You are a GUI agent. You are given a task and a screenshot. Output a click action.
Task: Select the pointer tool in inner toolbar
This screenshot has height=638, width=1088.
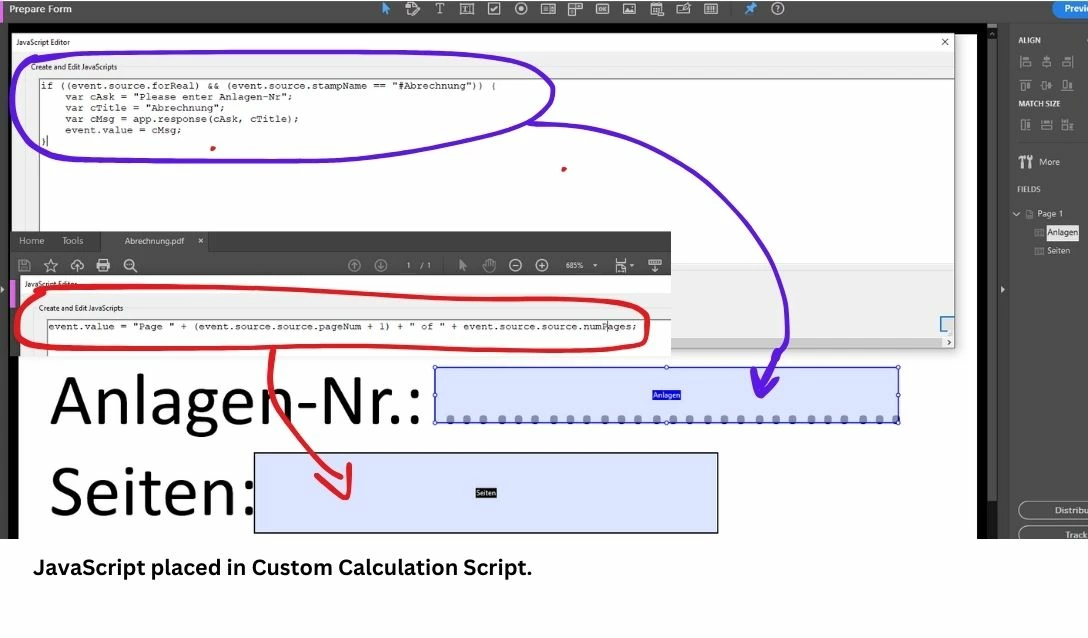[463, 265]
